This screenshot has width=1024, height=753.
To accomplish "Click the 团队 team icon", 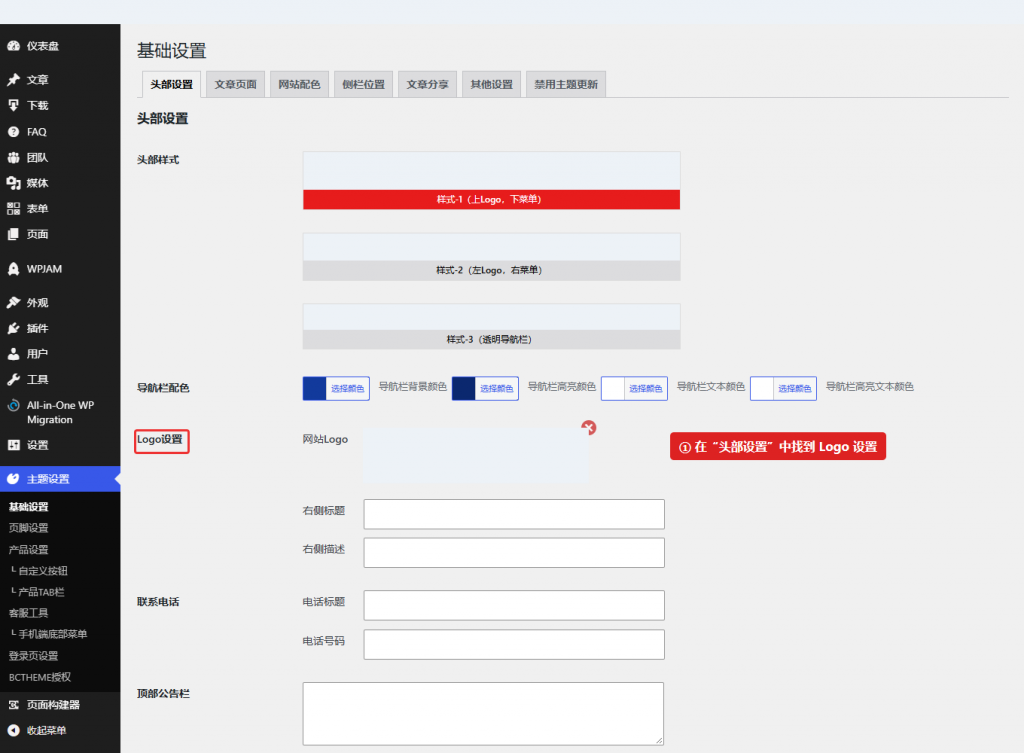I will [13, 157].
